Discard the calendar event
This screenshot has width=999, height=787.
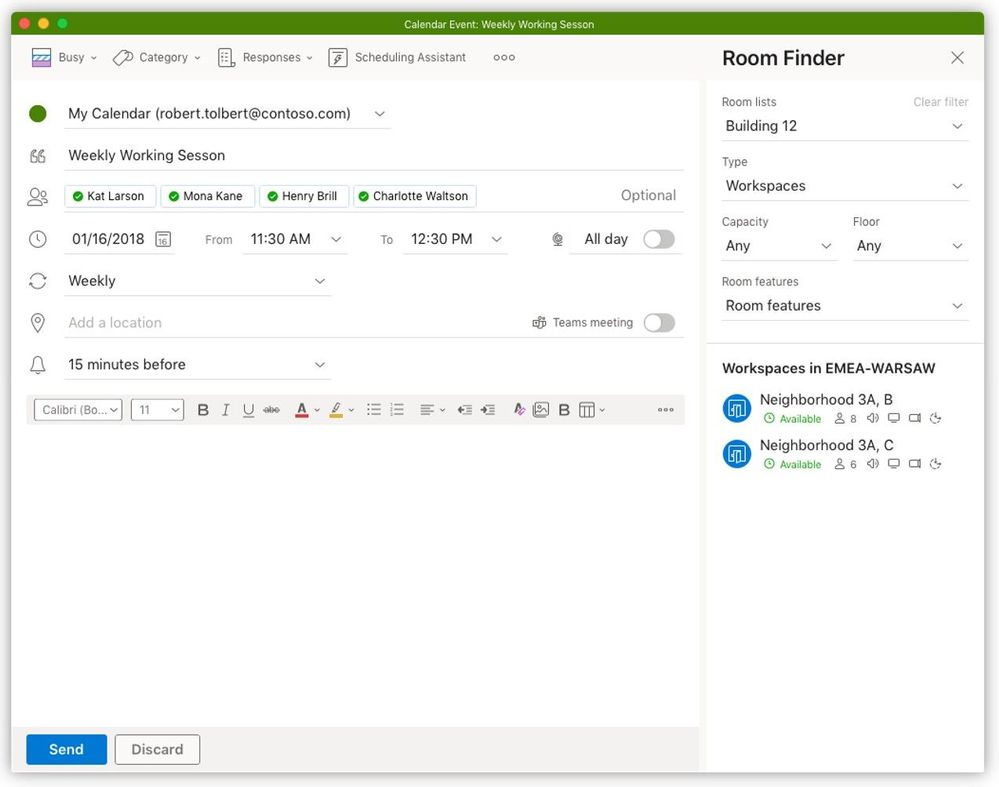[x=157, y=749]
